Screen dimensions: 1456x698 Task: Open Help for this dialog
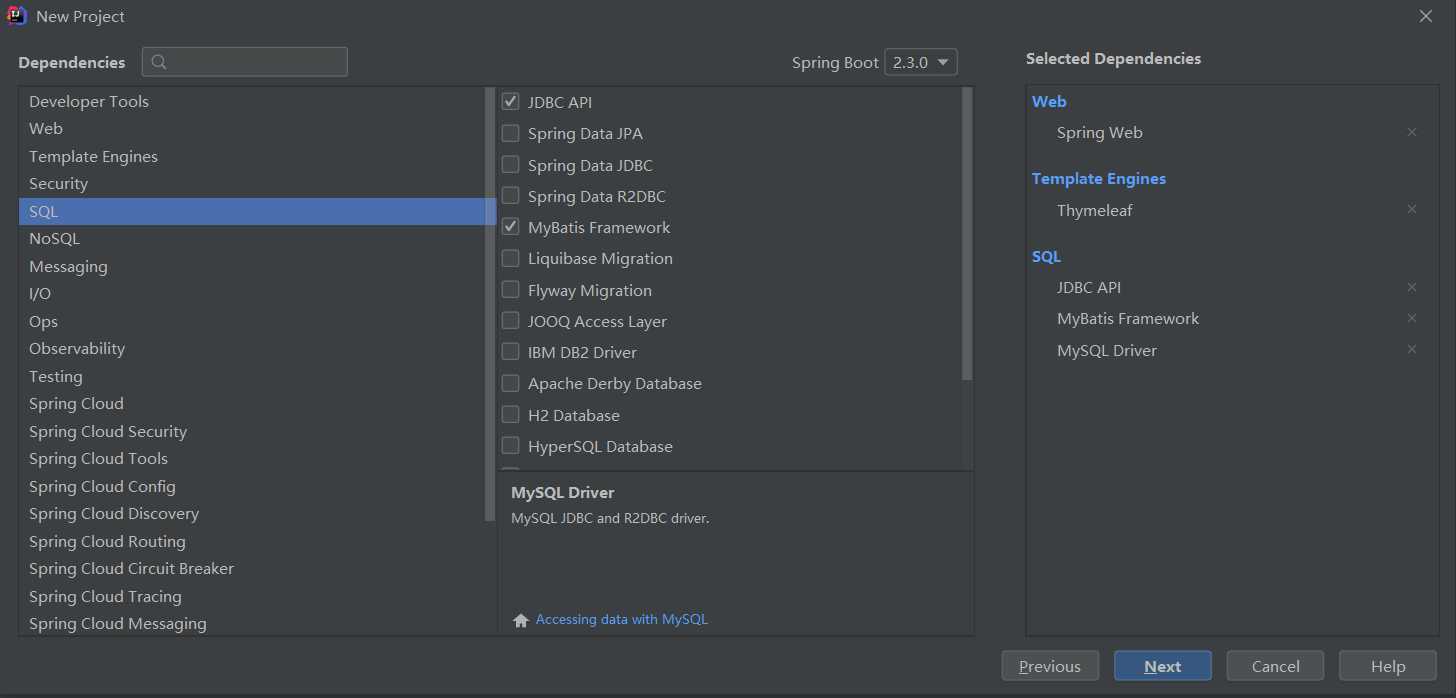[1388, 666]
